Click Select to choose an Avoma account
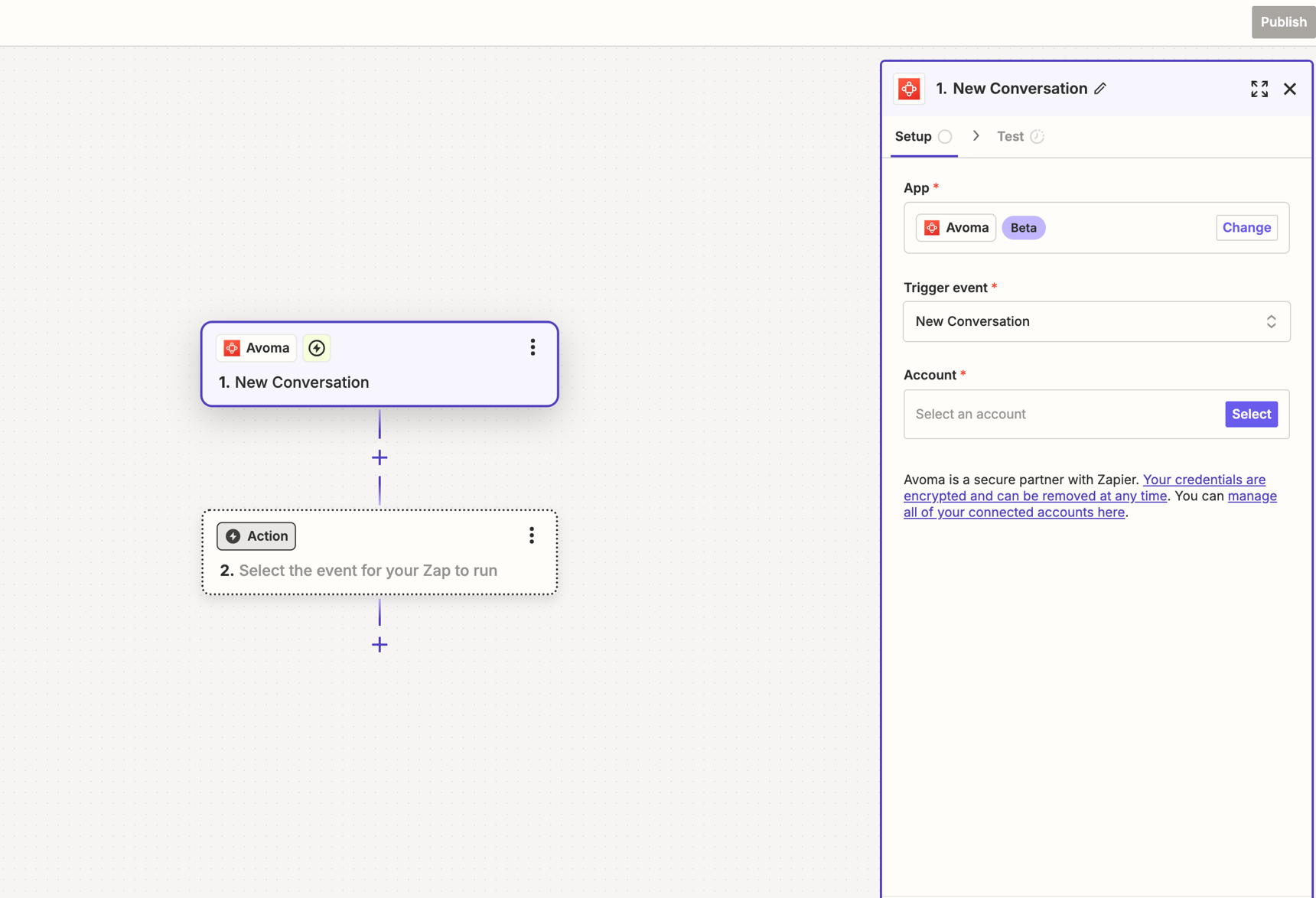1316x898 pixels. pos(1251,414)
